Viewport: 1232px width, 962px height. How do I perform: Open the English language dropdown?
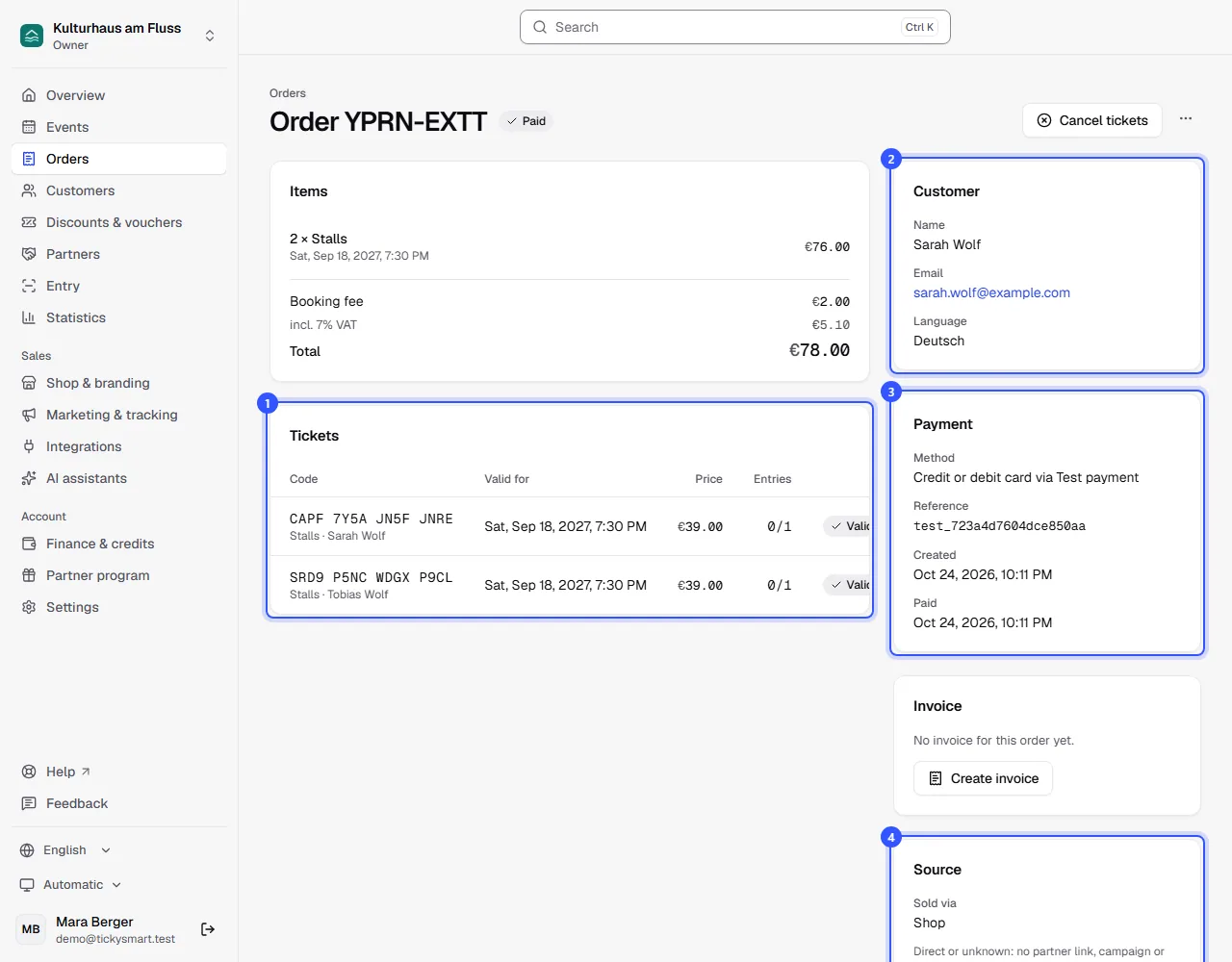coord(65,850)
